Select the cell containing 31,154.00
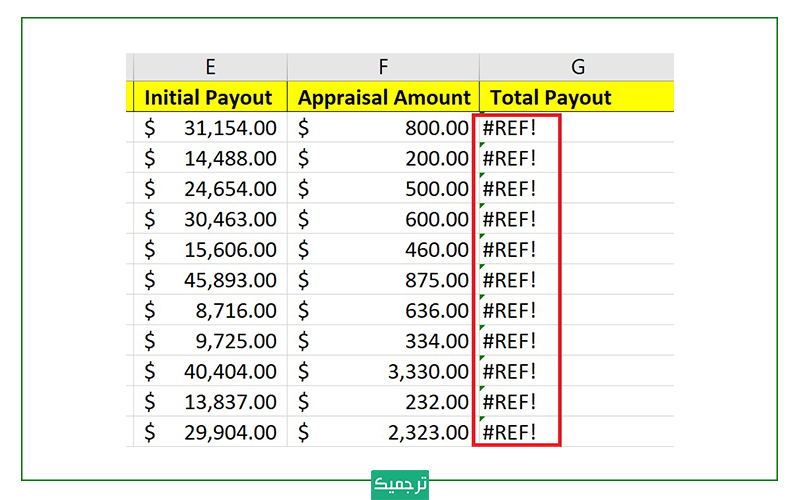800x500 pixels. 209,128
